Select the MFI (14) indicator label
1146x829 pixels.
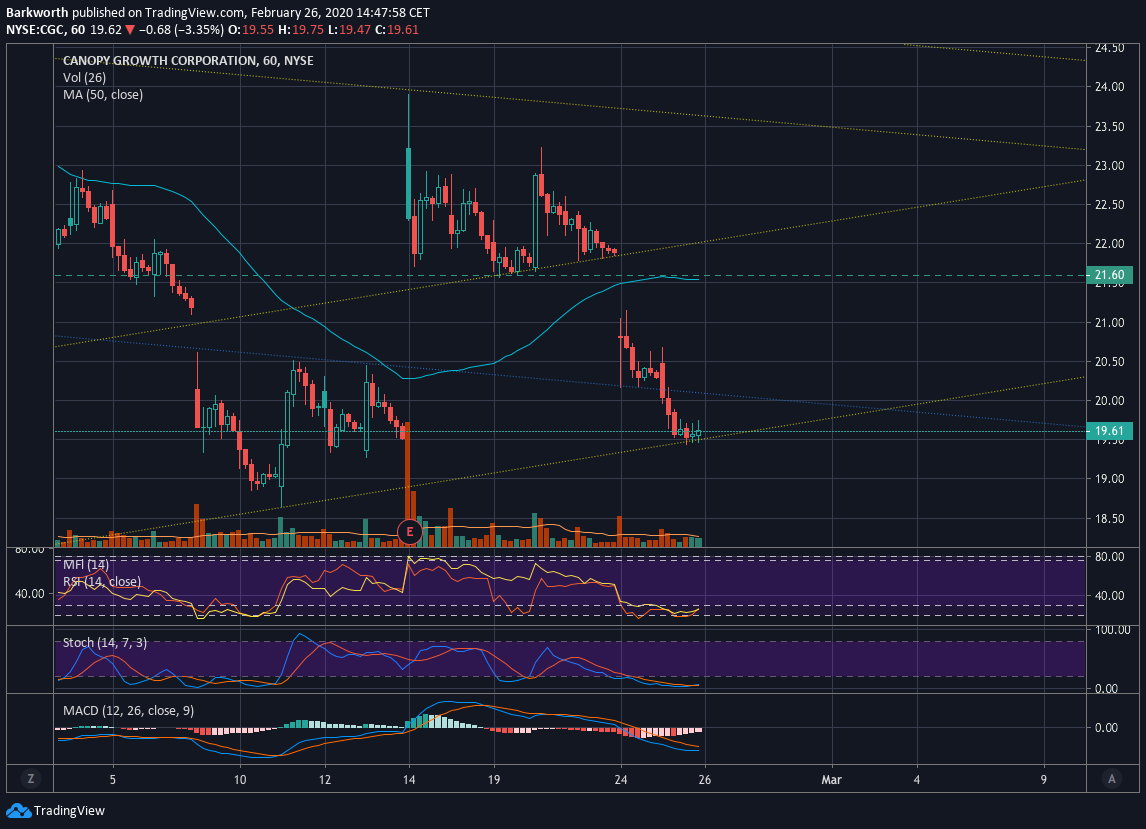[x=86, y=564]
